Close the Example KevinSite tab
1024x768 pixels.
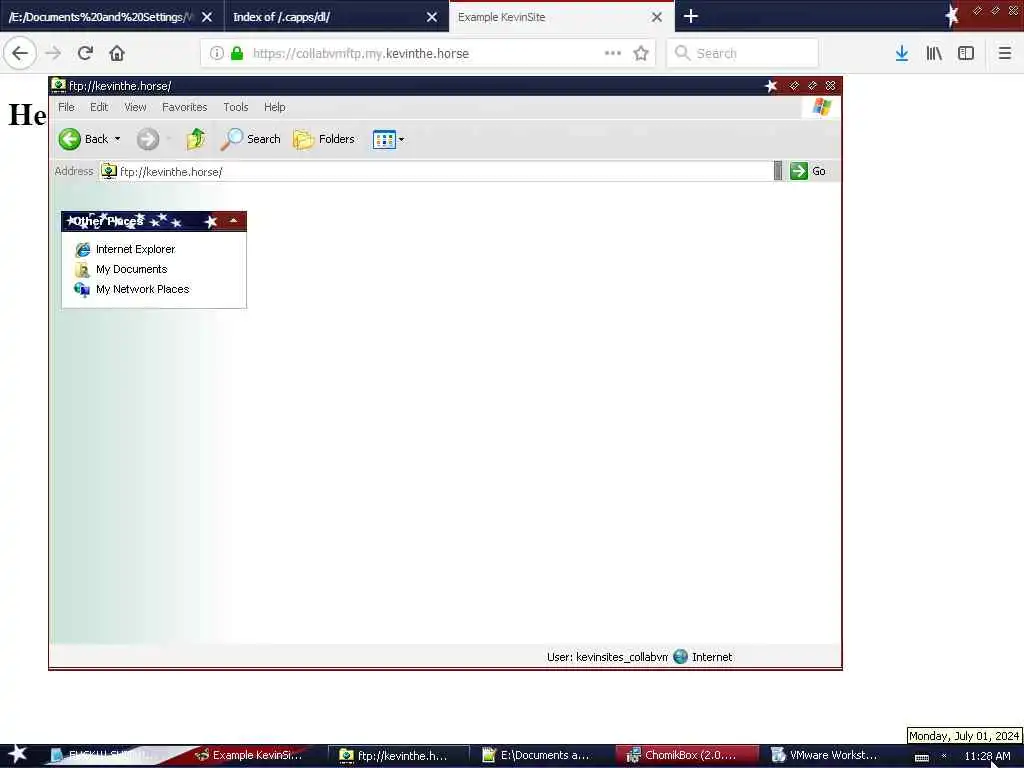point(657,17)
